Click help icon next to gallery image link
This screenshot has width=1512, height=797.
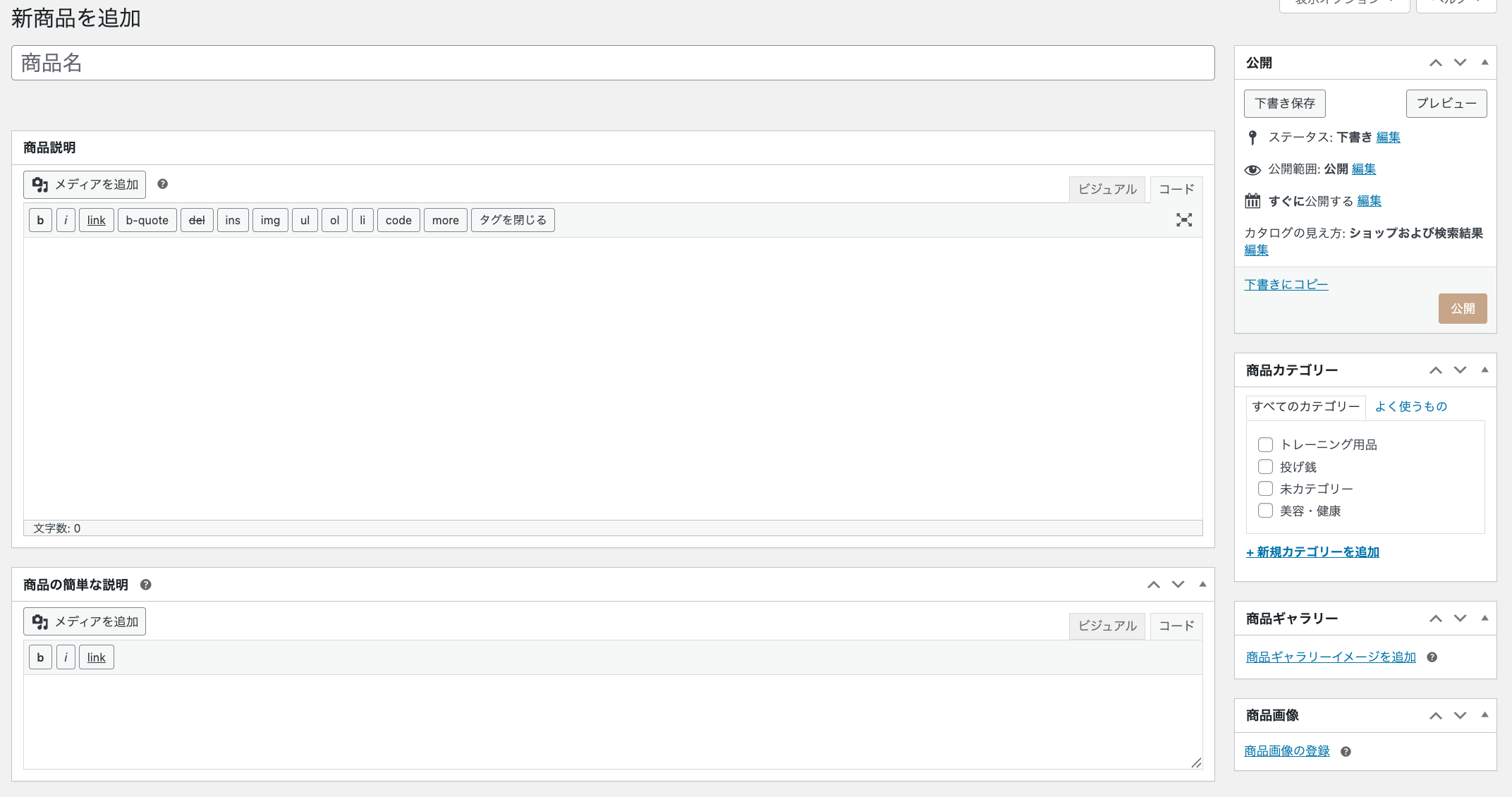click(x=1432, y=657)
